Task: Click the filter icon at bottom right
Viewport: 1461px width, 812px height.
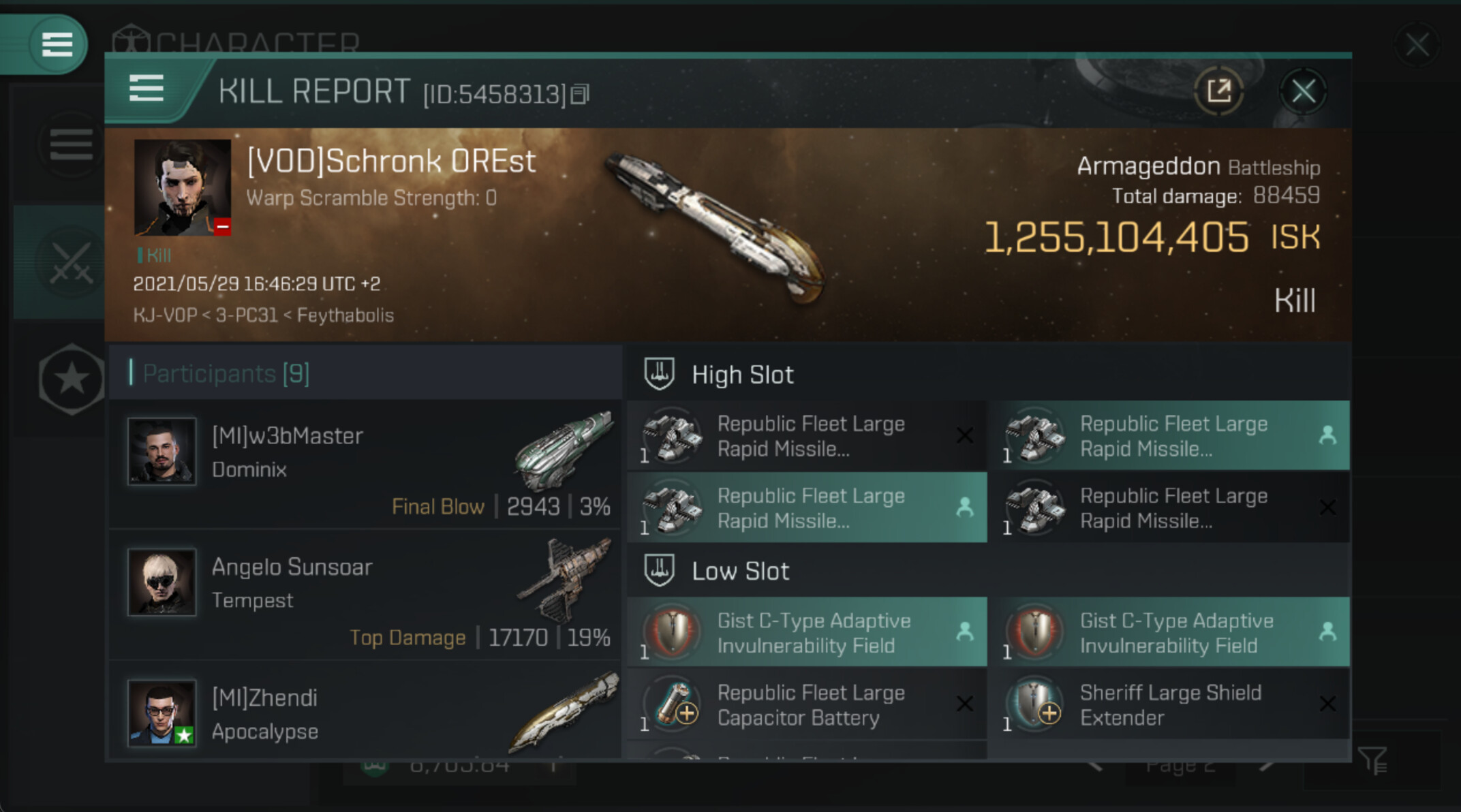Action: click(1372, 760)
